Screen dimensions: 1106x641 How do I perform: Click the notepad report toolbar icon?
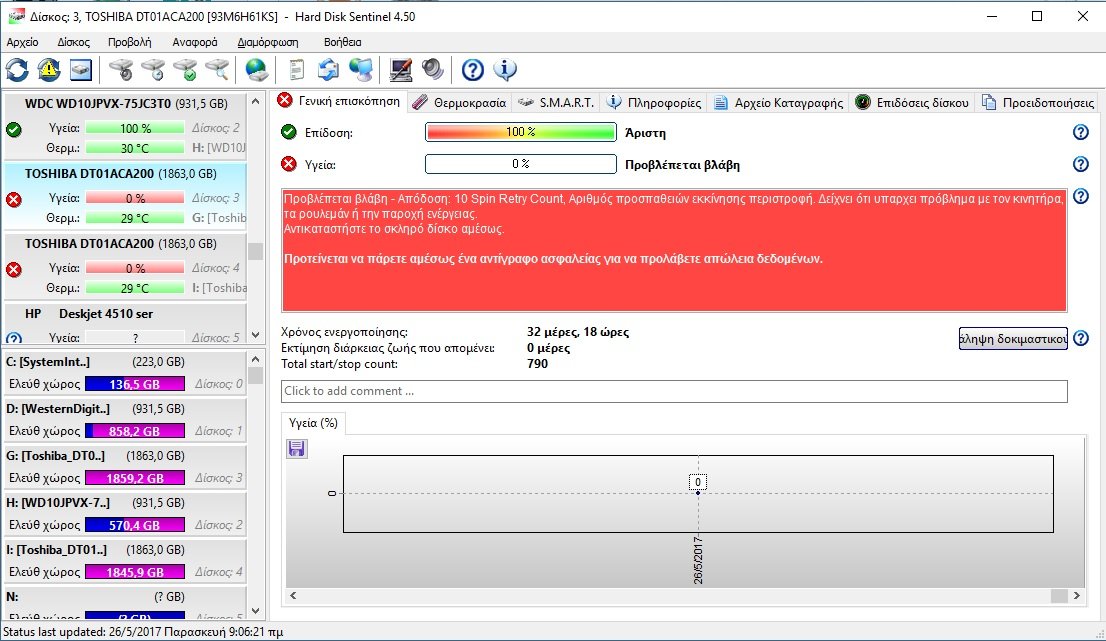pos(296,70)
